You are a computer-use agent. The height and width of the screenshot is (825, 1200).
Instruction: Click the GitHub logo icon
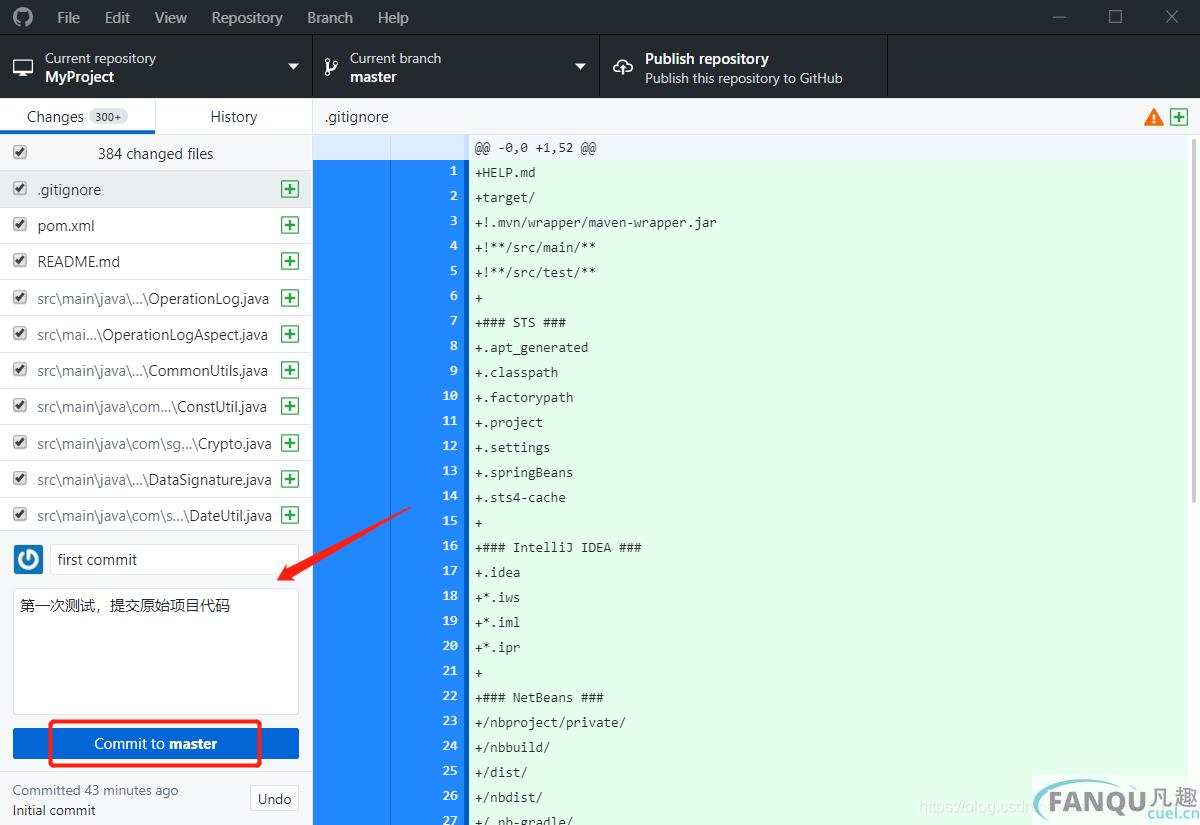[22, 17]
